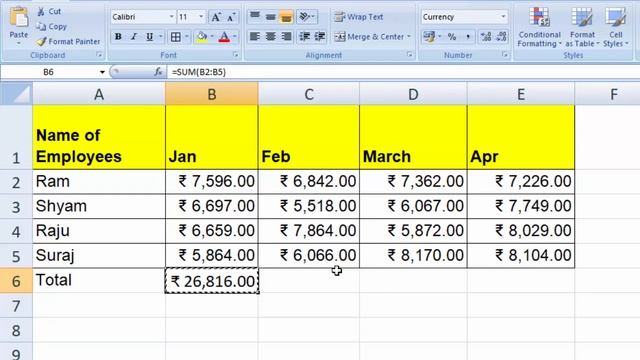Open Cell Styles gallery
Image resolution: width=640 pixels, height=360 pixels.
coord(616,27)
